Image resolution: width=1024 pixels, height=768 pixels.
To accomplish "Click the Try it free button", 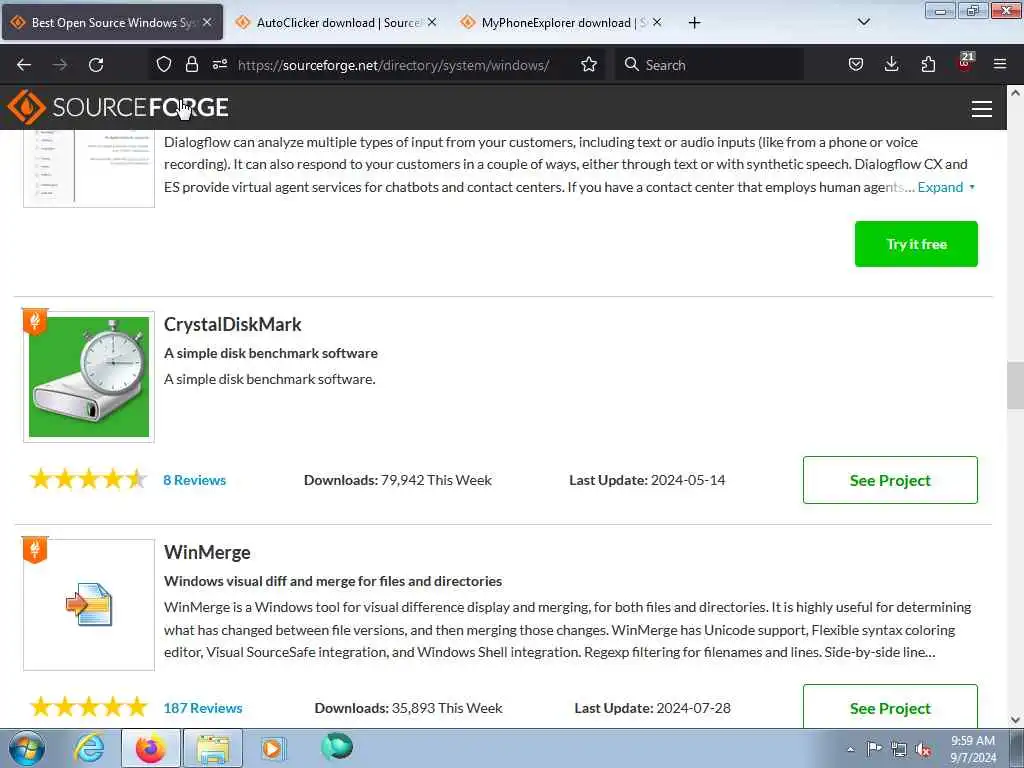I will click(x=916, y=244).
